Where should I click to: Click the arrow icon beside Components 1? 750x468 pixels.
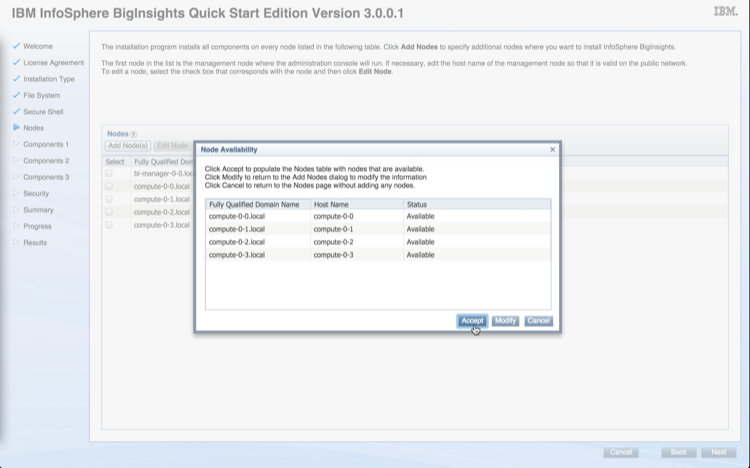(16, 144)
